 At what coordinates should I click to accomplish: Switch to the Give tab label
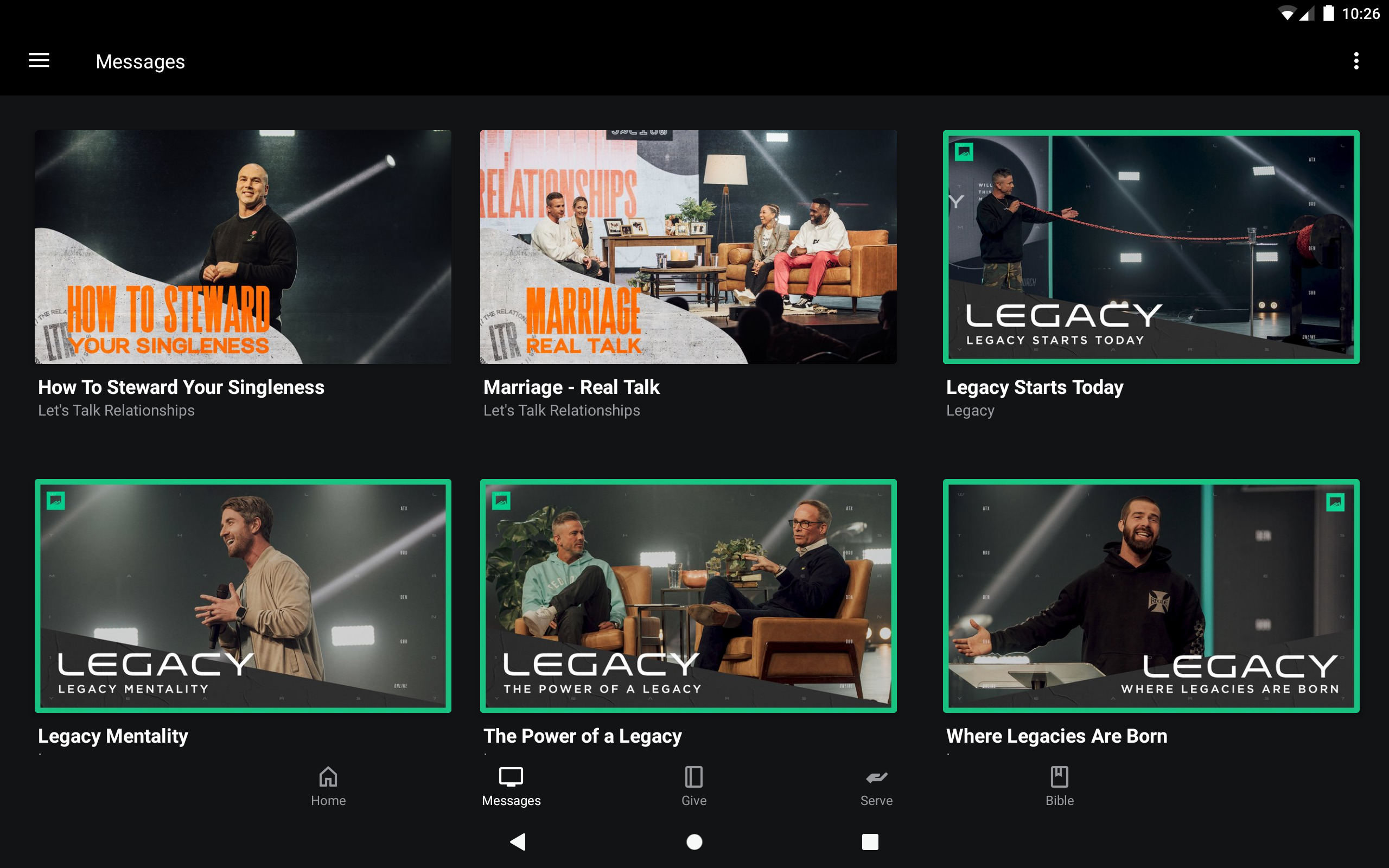click(x=694, y=801)
